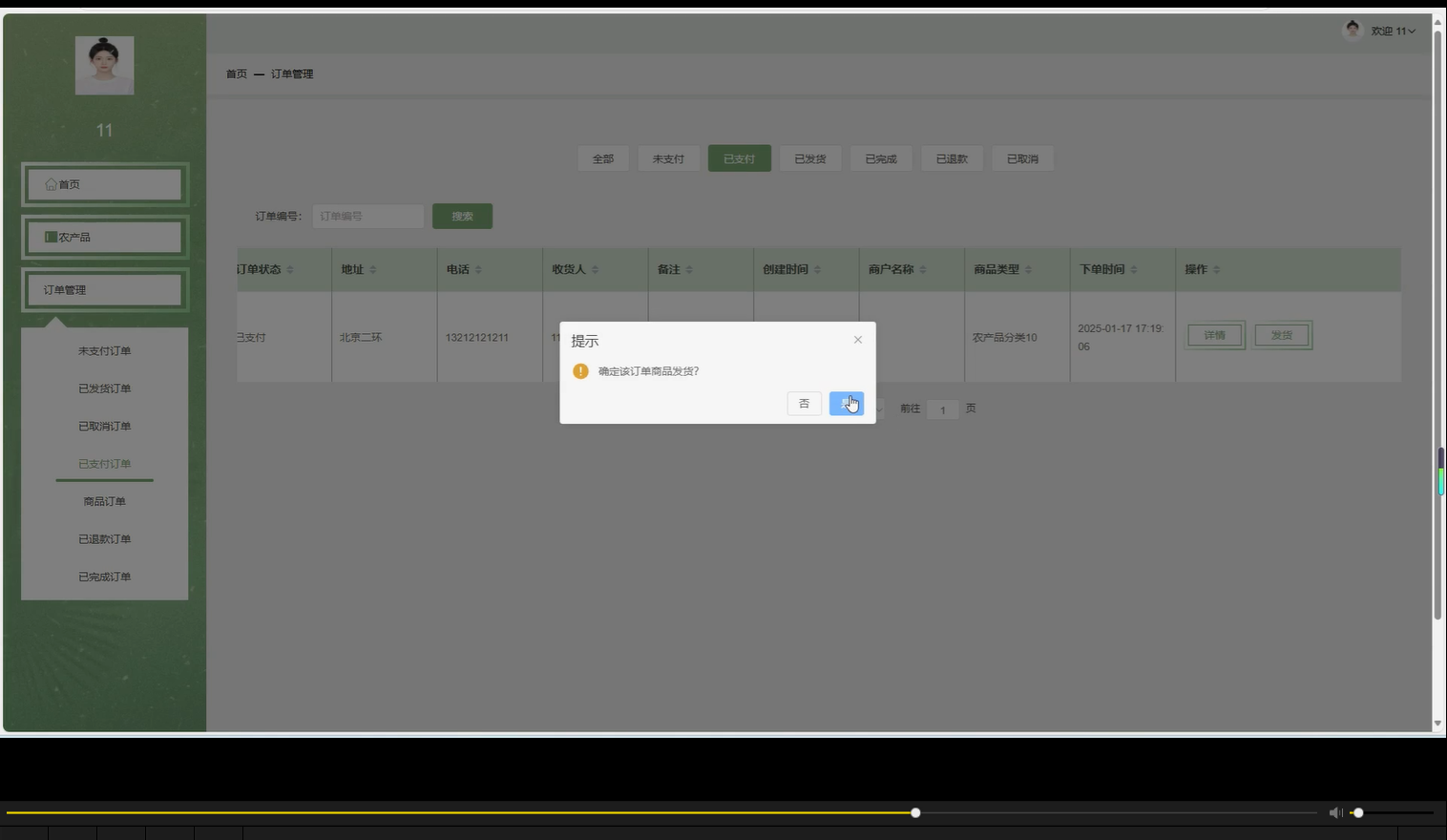Sort by the 操作 column arrows
The height and width of the screenshot is (840, 1447).
1216,270
